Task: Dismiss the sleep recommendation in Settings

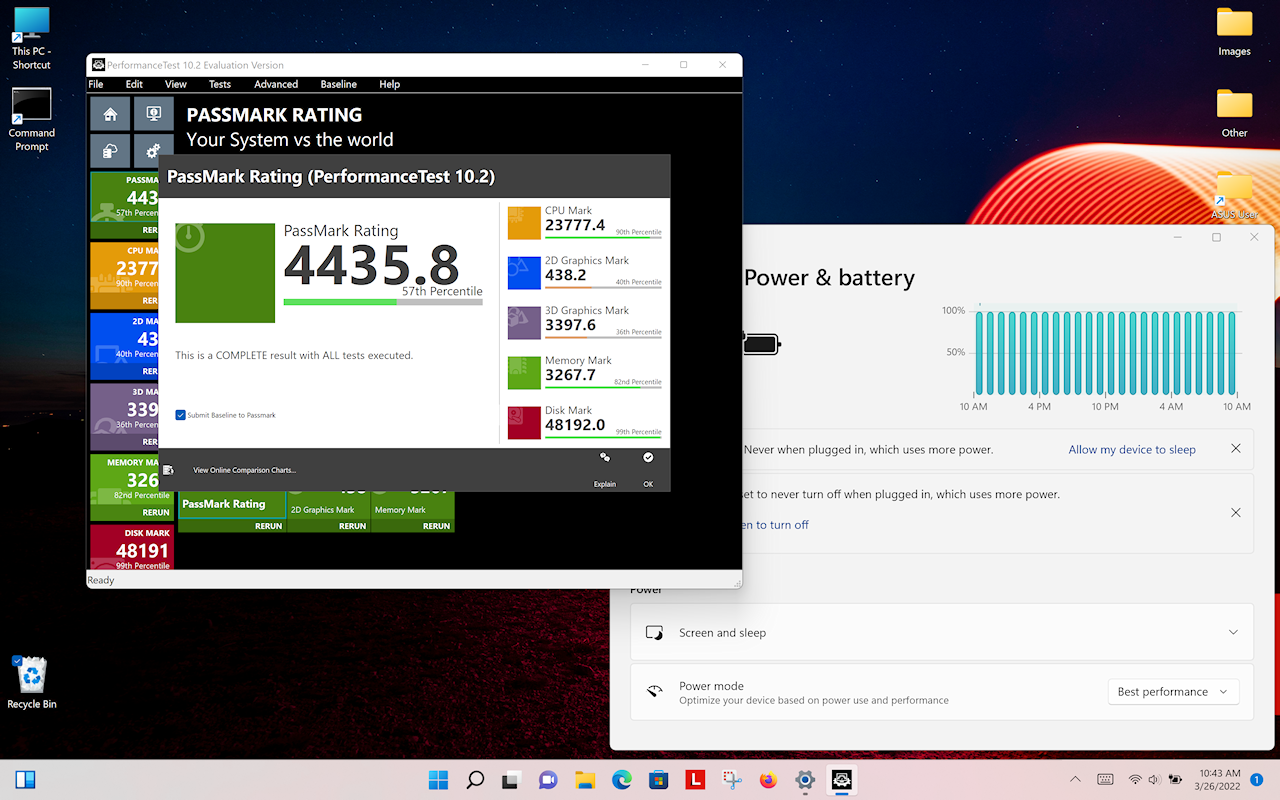Action: point(1236,449)
